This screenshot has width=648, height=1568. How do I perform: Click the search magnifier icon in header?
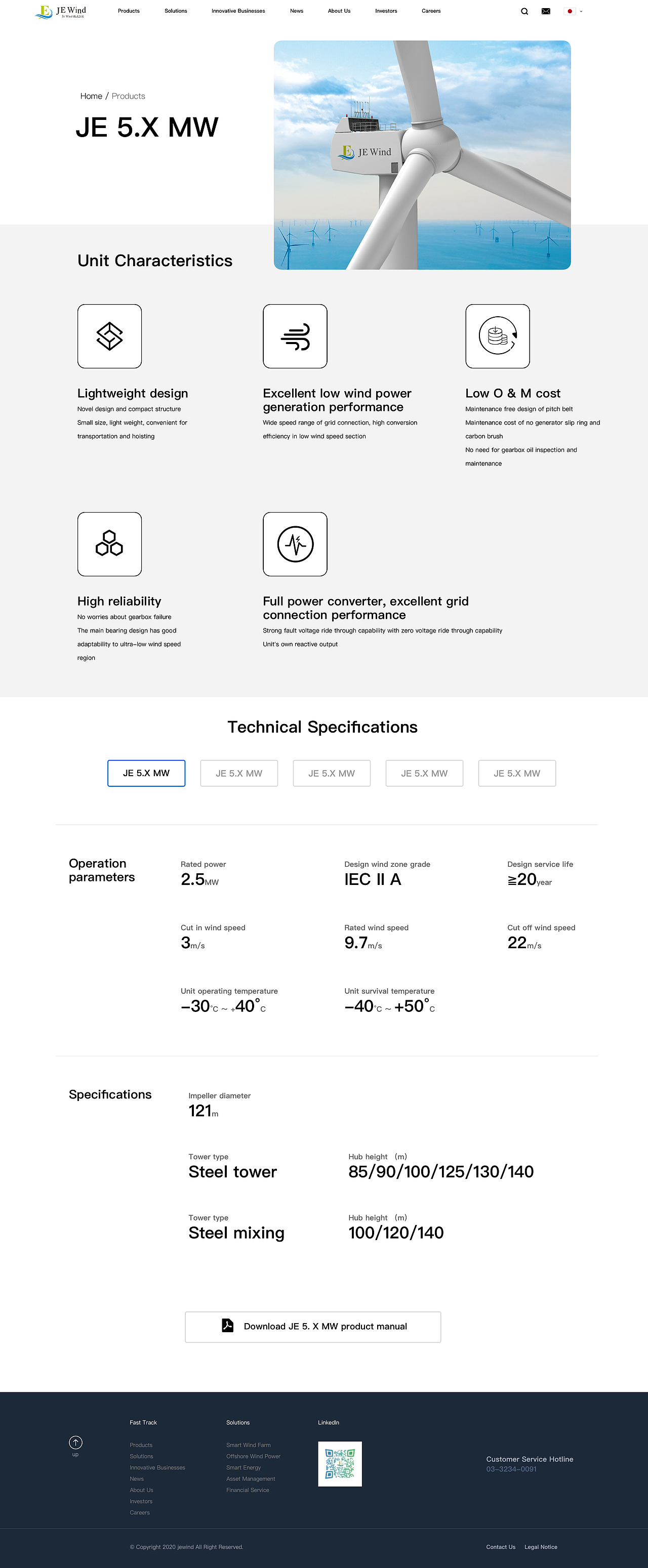coord(524,12)
